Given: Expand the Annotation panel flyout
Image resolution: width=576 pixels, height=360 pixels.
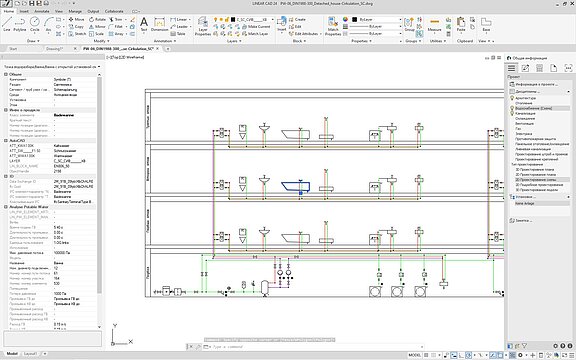Looking at the screenshot, I should (165, 41).
